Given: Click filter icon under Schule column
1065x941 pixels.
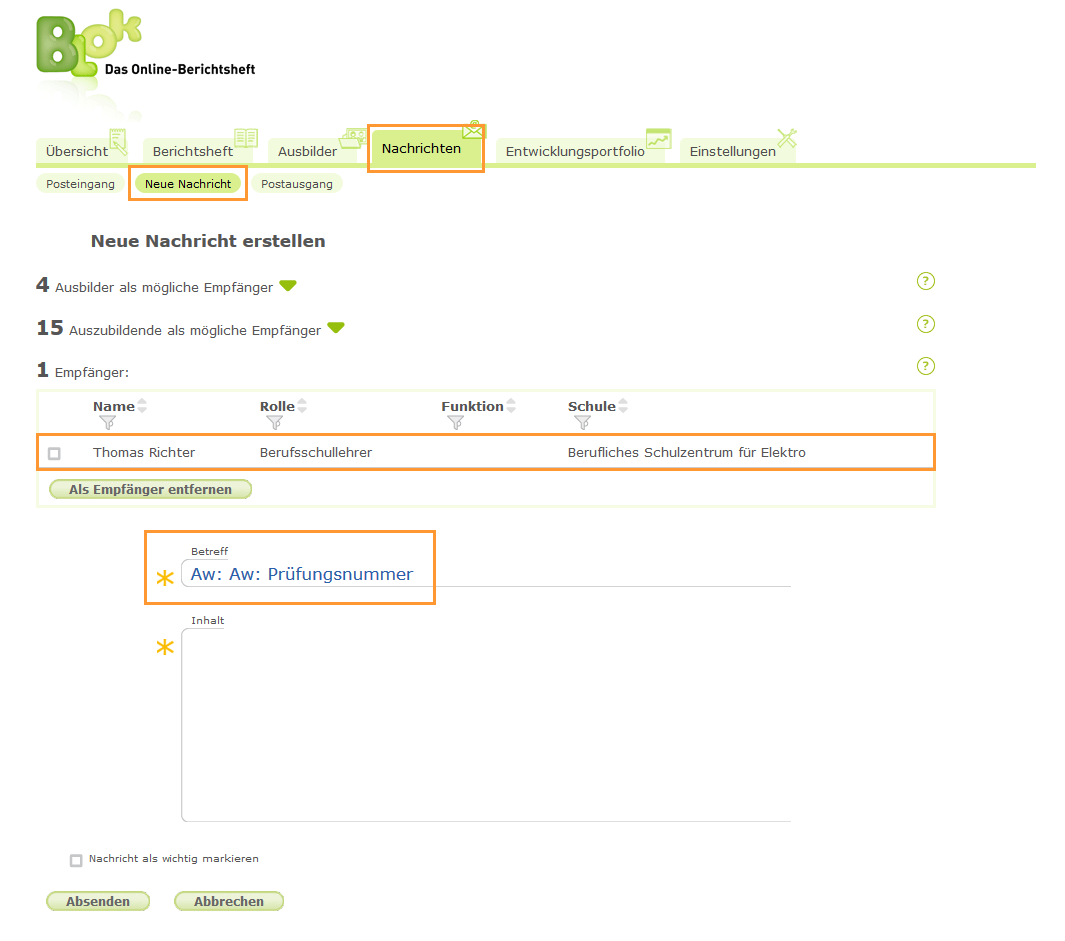Looking at the screenshot, I should click(x=583, y=423).
